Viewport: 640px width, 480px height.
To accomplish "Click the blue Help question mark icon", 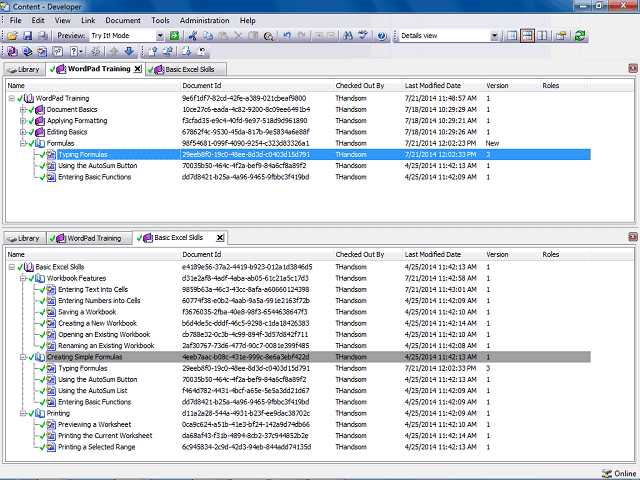I will click(382, 36).
